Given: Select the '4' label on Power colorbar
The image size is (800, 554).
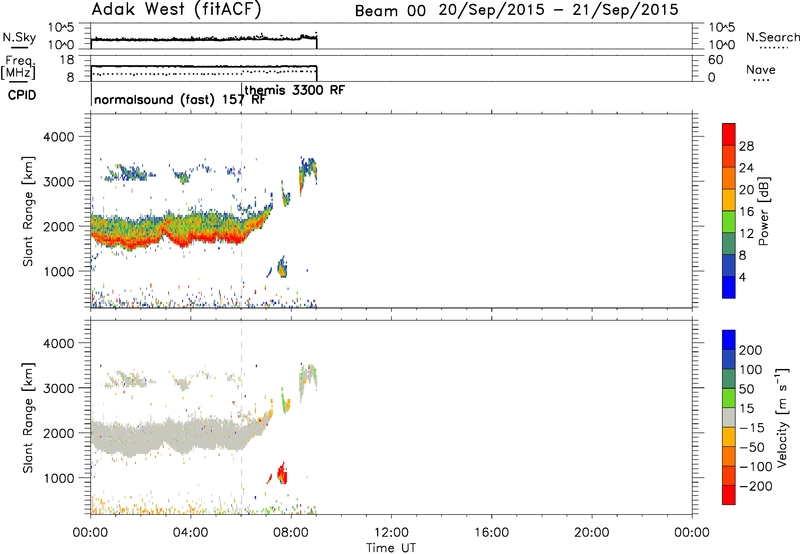Looking at the screenshot, I should pos(742,277).
